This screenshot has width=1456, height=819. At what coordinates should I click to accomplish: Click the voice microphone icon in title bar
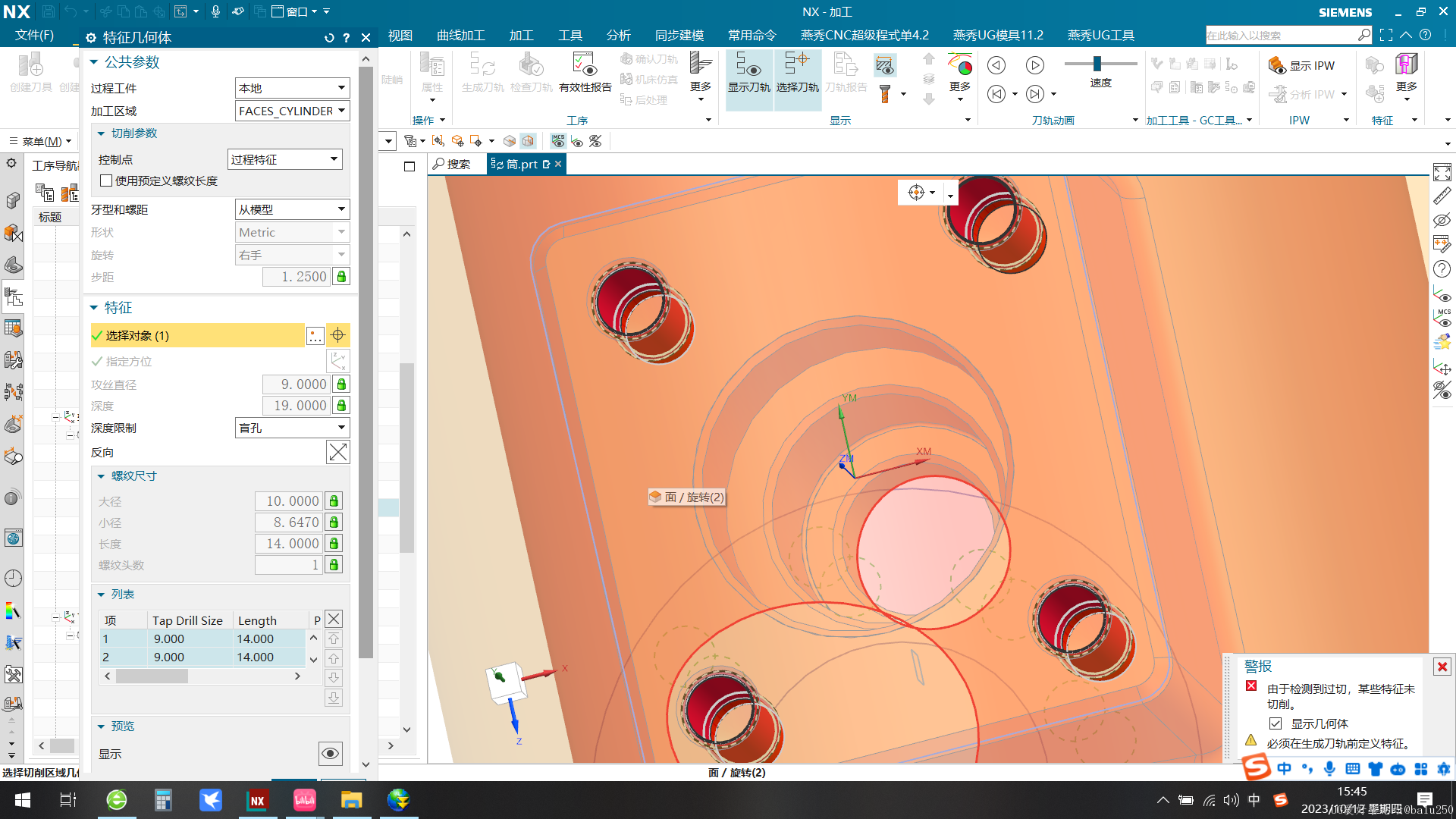tap(215, 12)
